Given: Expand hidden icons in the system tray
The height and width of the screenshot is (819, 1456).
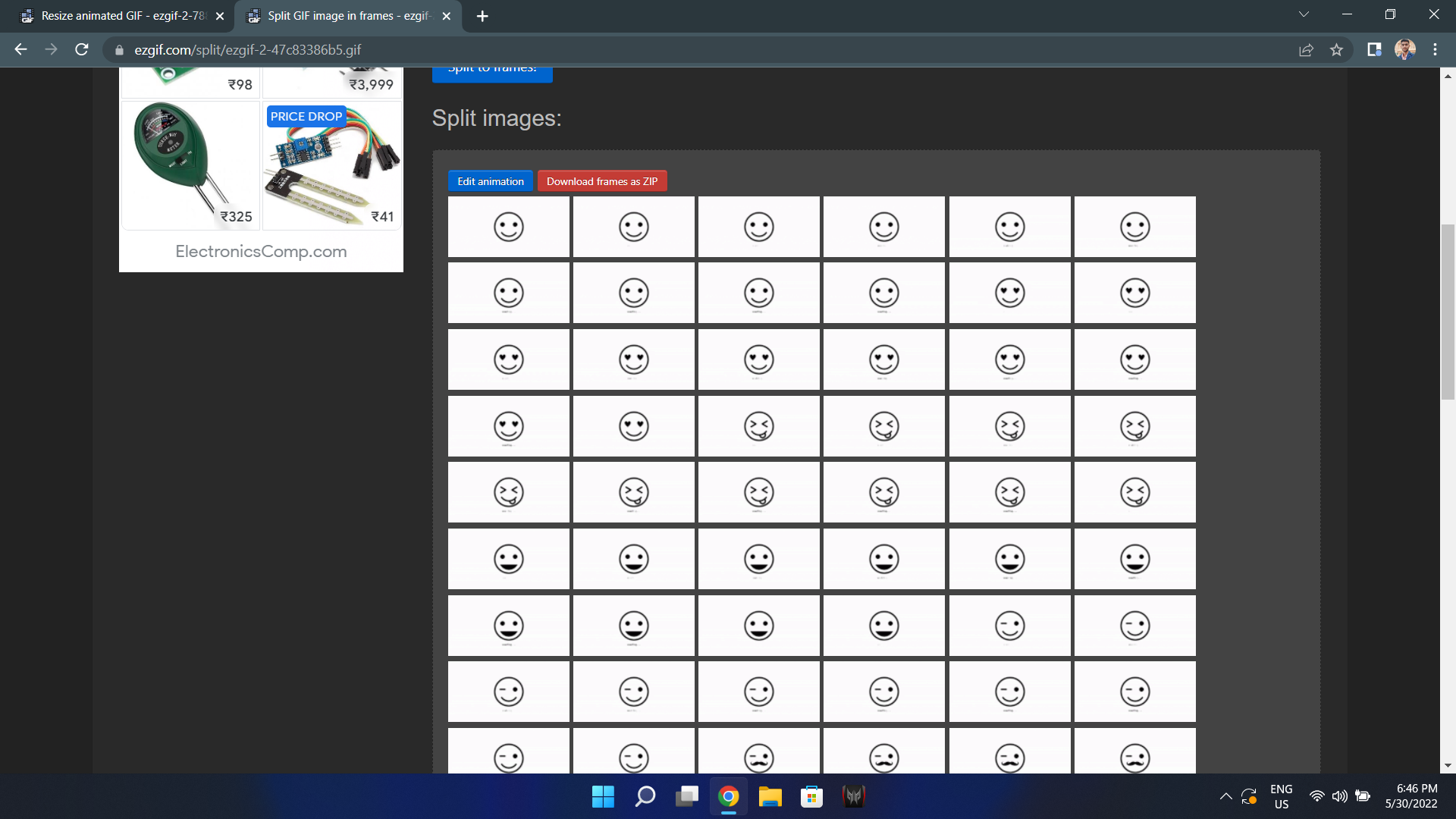Looking at the screenshot, I should [x=1225, y=796].
